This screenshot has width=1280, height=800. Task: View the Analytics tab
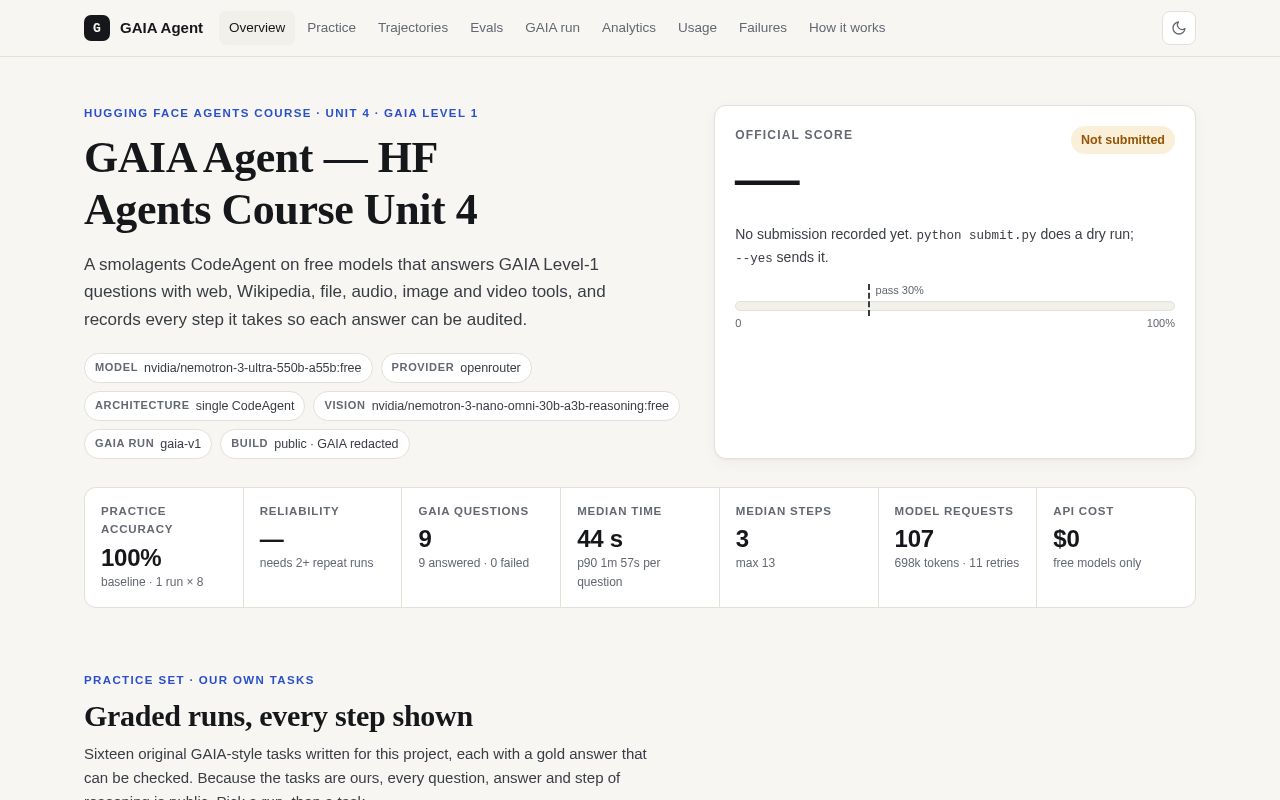(x=629, y=28)
